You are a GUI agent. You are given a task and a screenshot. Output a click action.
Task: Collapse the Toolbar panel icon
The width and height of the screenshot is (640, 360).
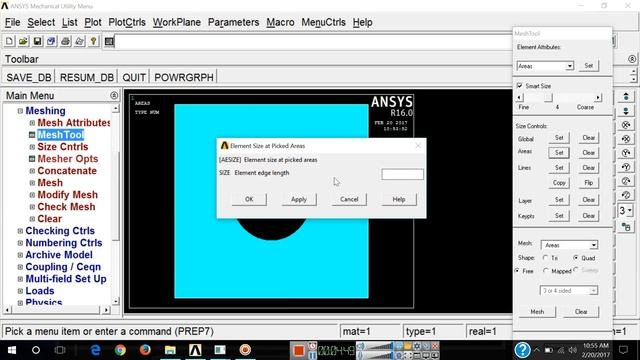coord(632,59)
